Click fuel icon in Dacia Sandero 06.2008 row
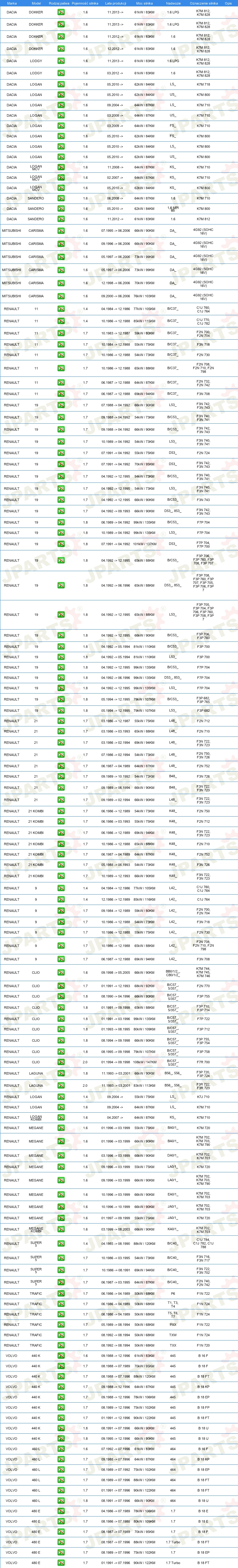 61,198
